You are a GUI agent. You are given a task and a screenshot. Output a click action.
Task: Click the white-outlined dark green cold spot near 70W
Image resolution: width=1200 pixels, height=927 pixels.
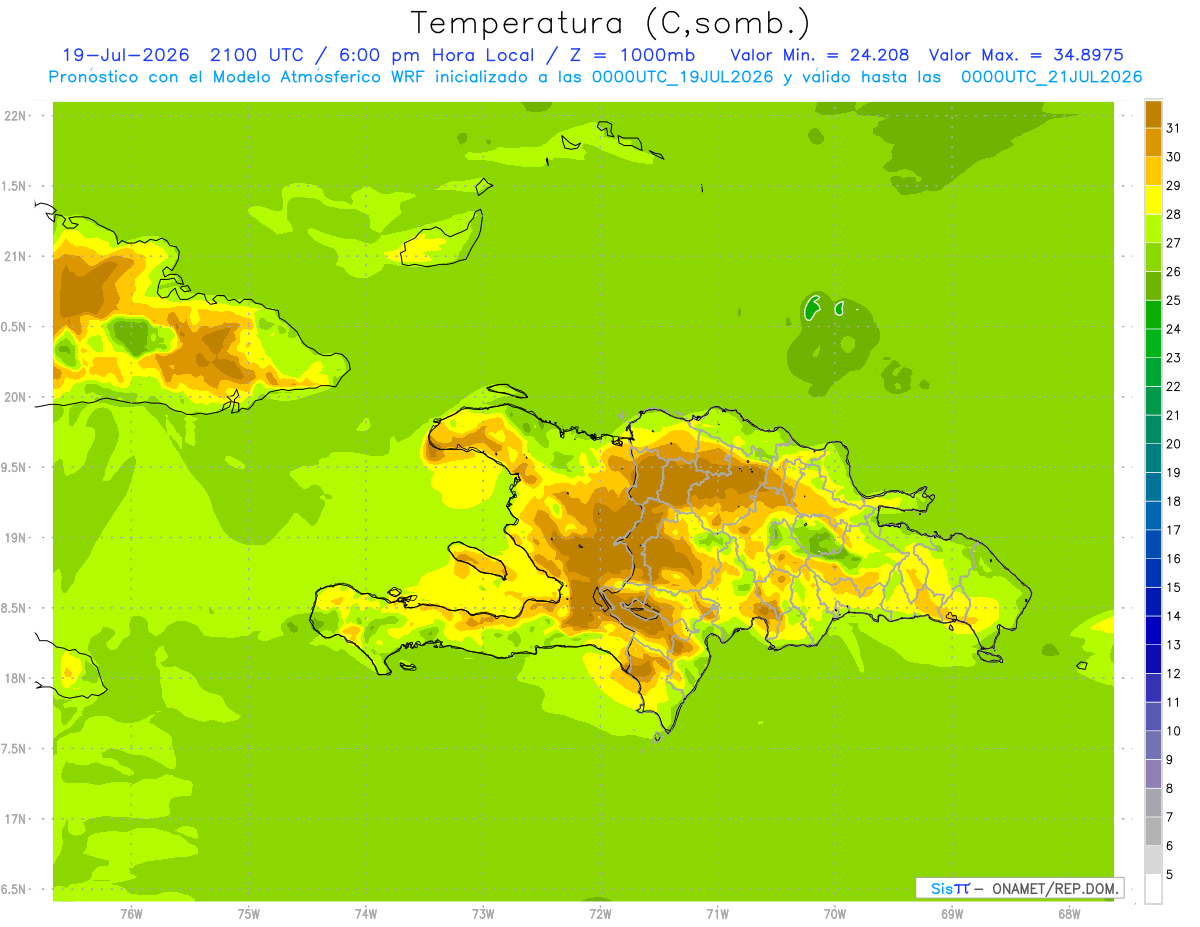click(x=812, y=308)
